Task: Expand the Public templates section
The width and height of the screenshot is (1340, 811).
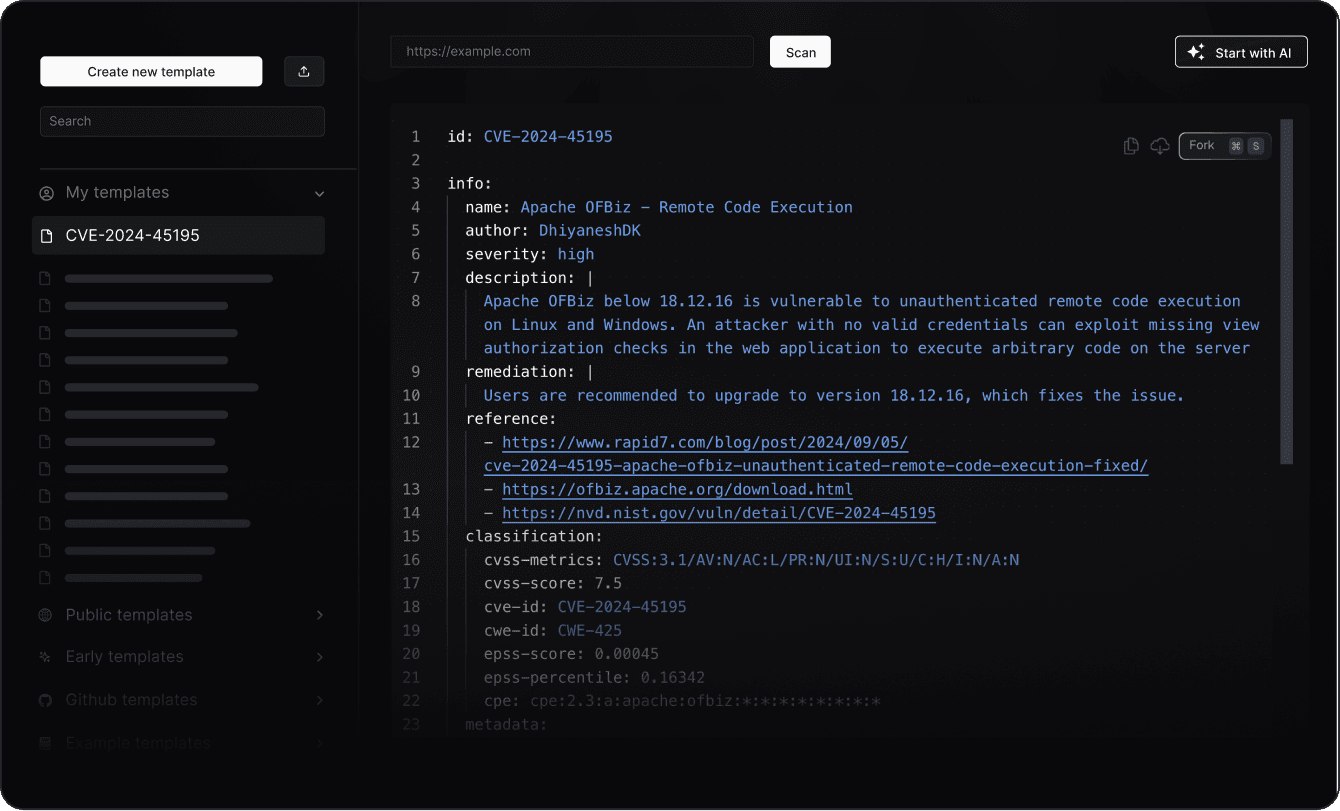Action: (x=319, y=615)
